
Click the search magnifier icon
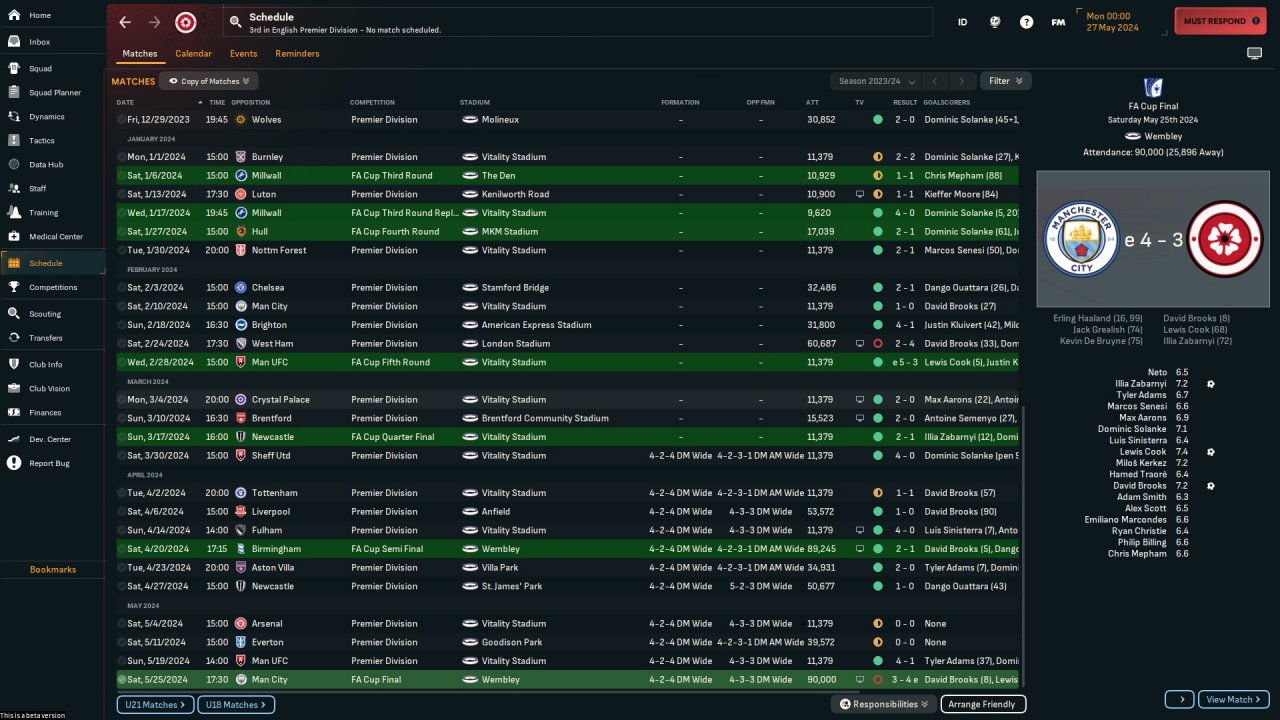[235, 21]
